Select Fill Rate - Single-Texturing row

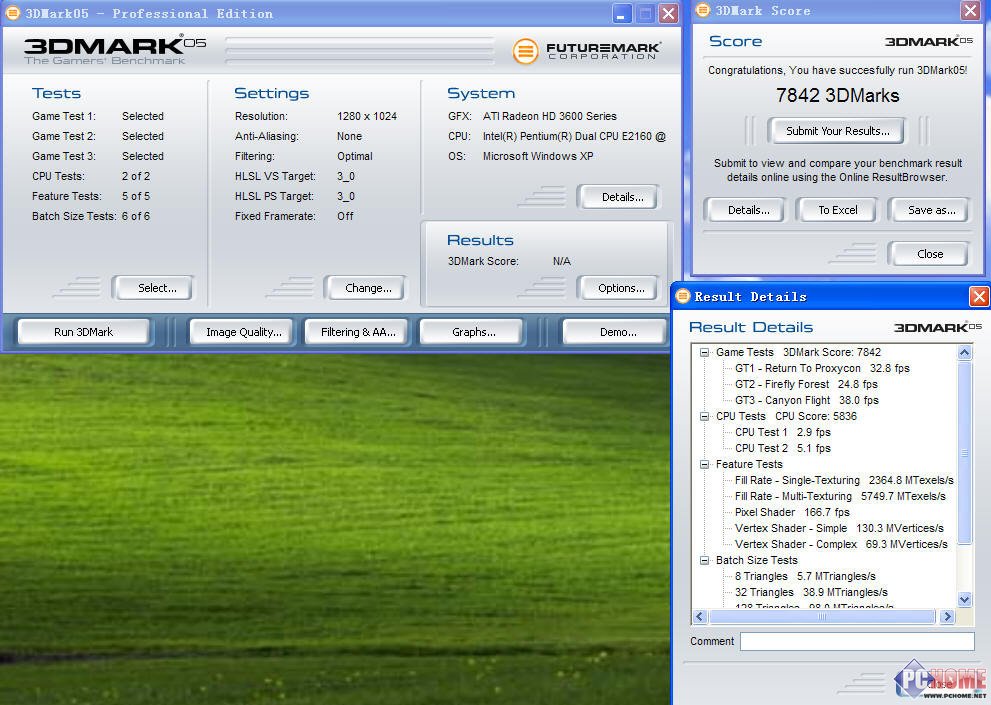pyautogui.click(x=844, y=480)
